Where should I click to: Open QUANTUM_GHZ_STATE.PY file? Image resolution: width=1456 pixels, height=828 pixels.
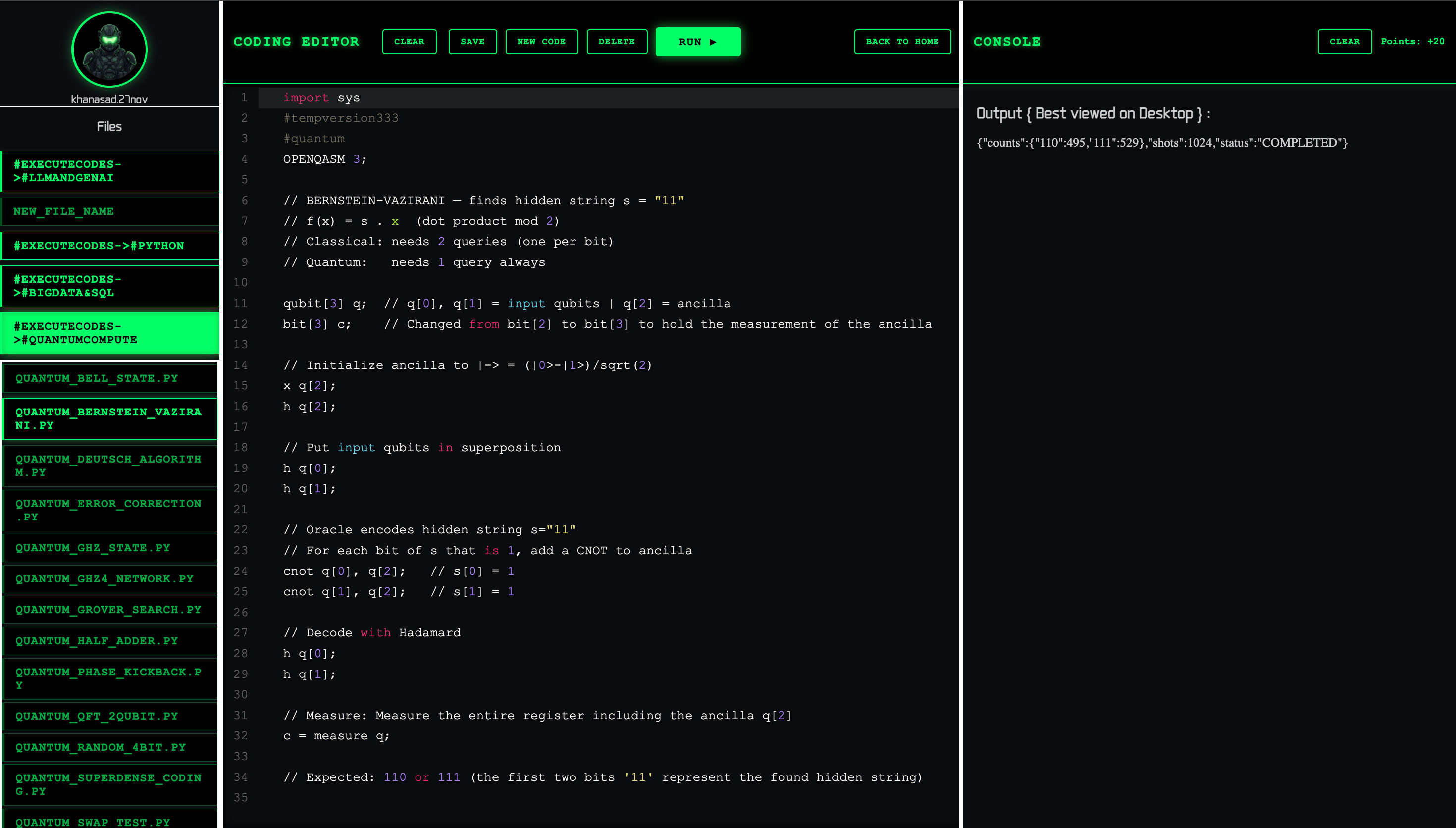click(x=110, y=548)
